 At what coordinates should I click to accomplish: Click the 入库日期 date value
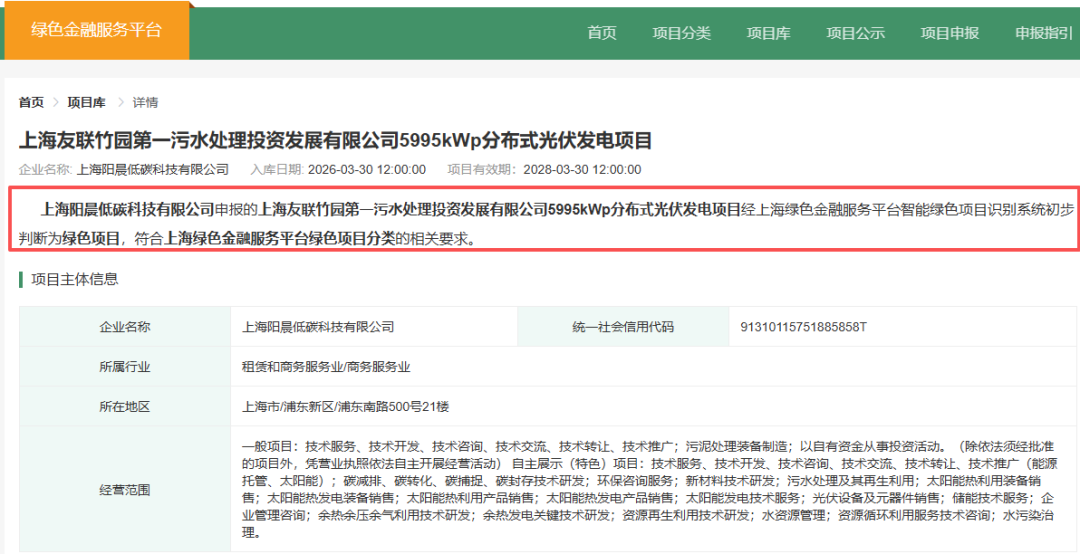(366, 170)
